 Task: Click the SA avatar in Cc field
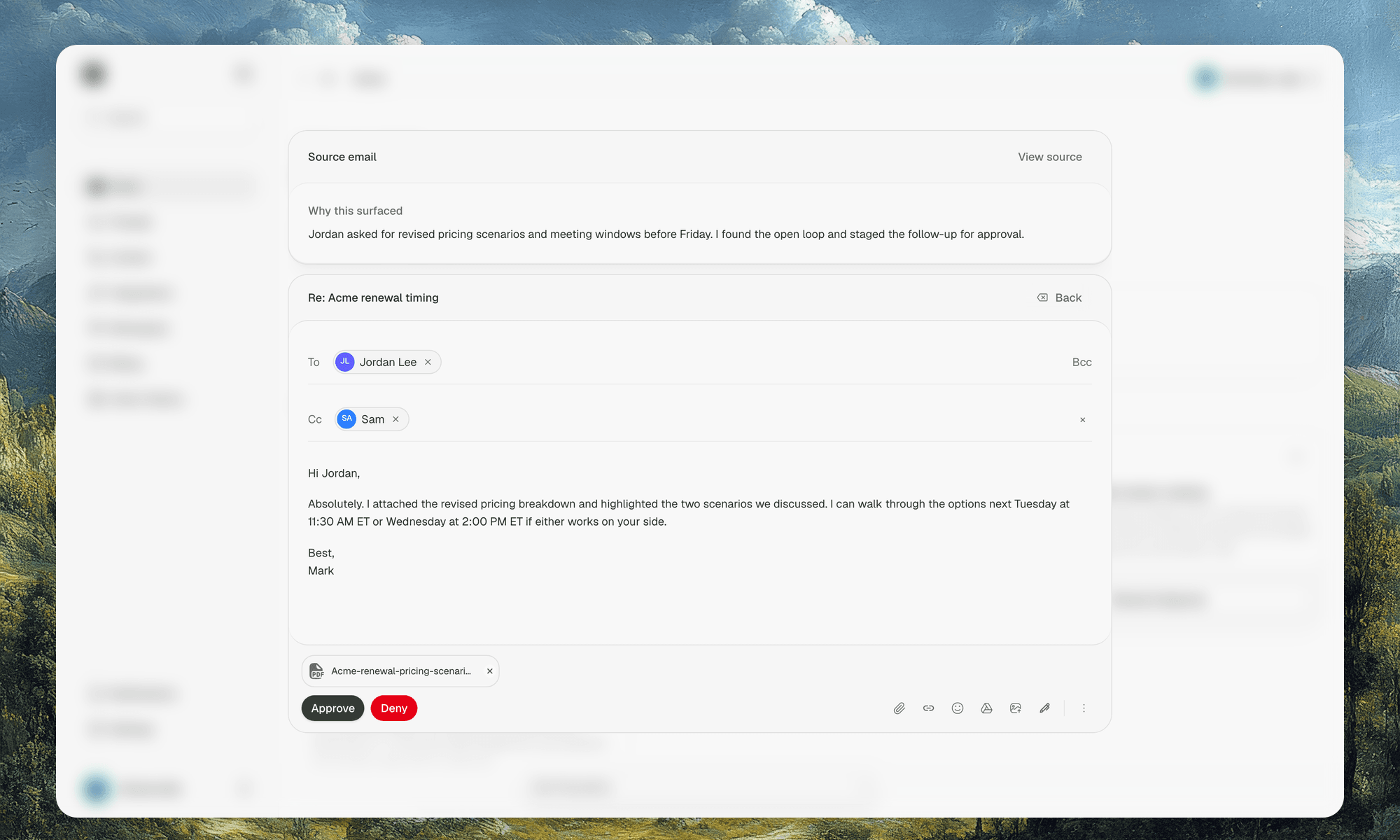tap(346, 419)
